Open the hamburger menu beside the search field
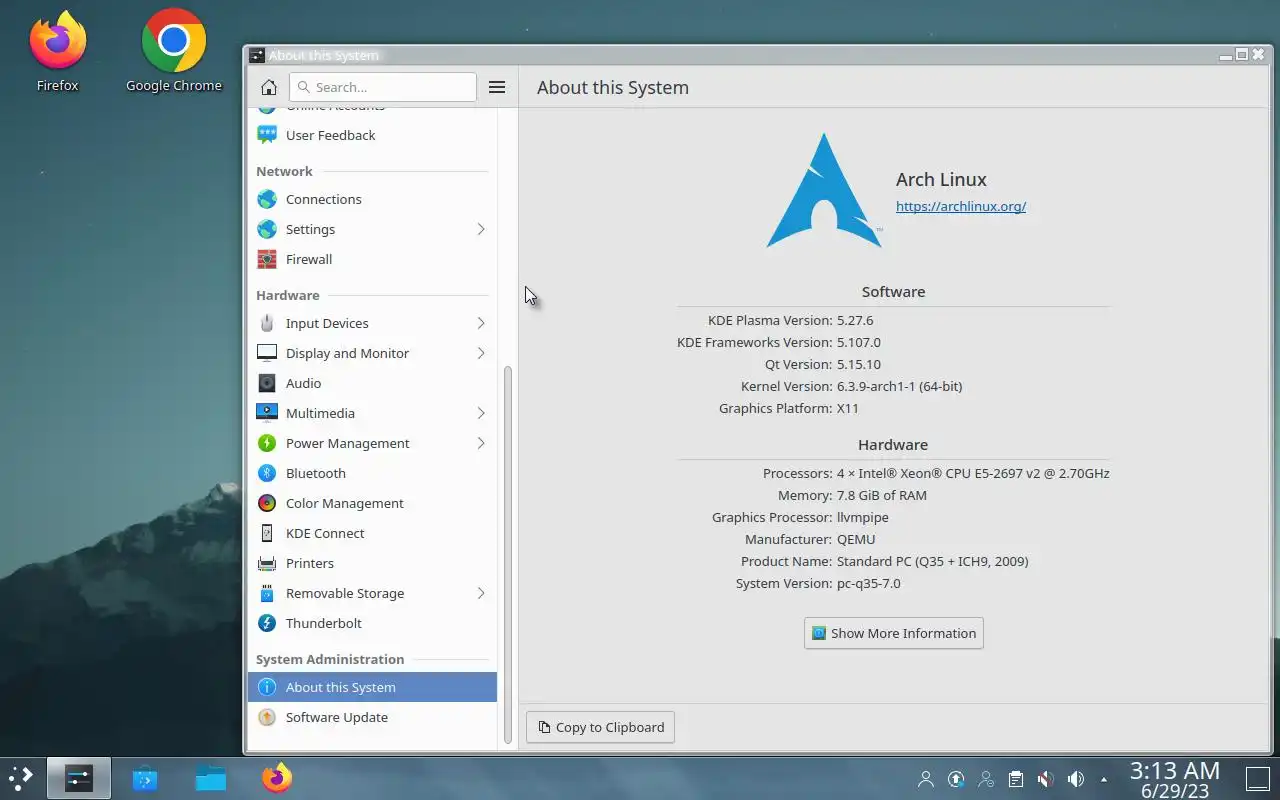Viewport: 1280px width, 800px height. click(496, 87)
